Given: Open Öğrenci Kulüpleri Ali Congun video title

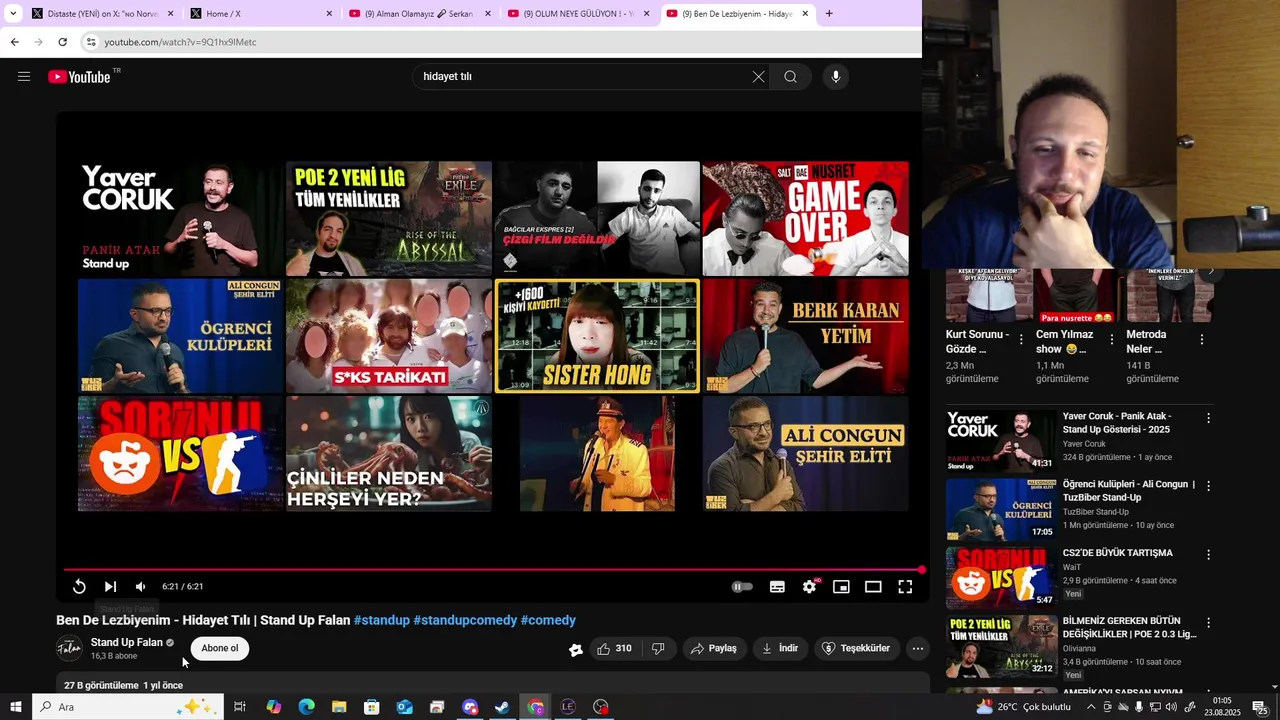Looking at the screenshot, I should click(1129, 491).
